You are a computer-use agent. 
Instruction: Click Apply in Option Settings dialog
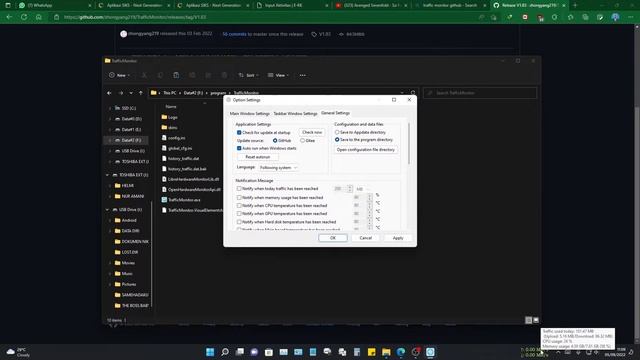tap(398, 238)
